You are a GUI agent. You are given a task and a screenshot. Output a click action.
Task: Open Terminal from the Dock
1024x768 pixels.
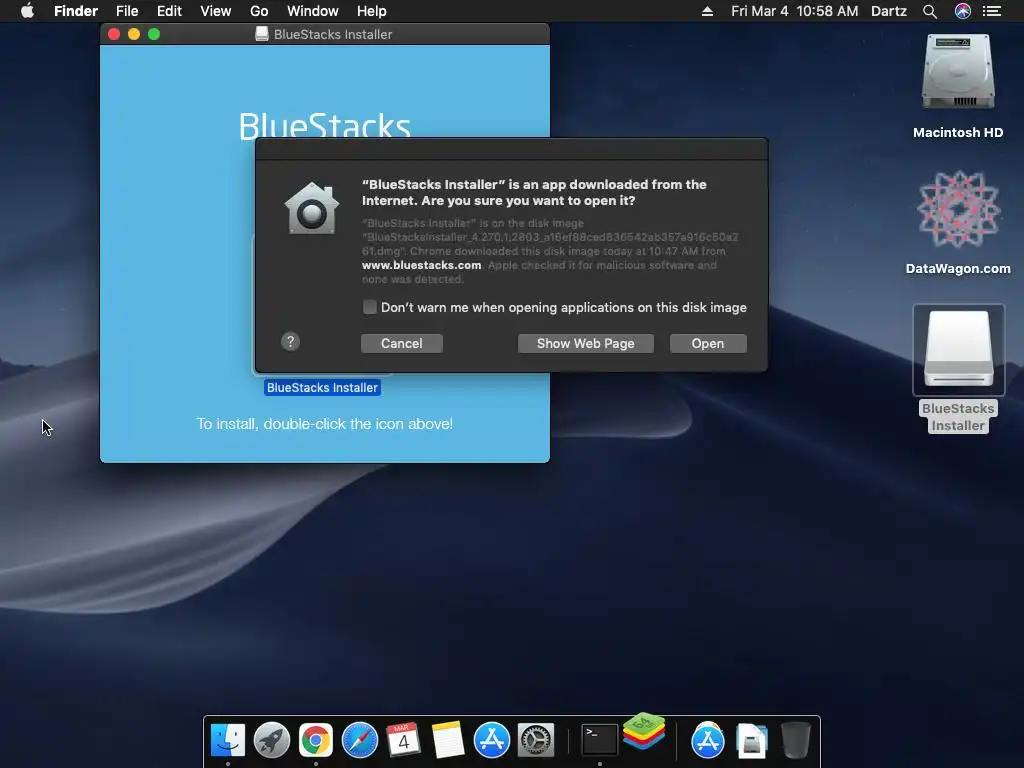[x=600, y=740]
